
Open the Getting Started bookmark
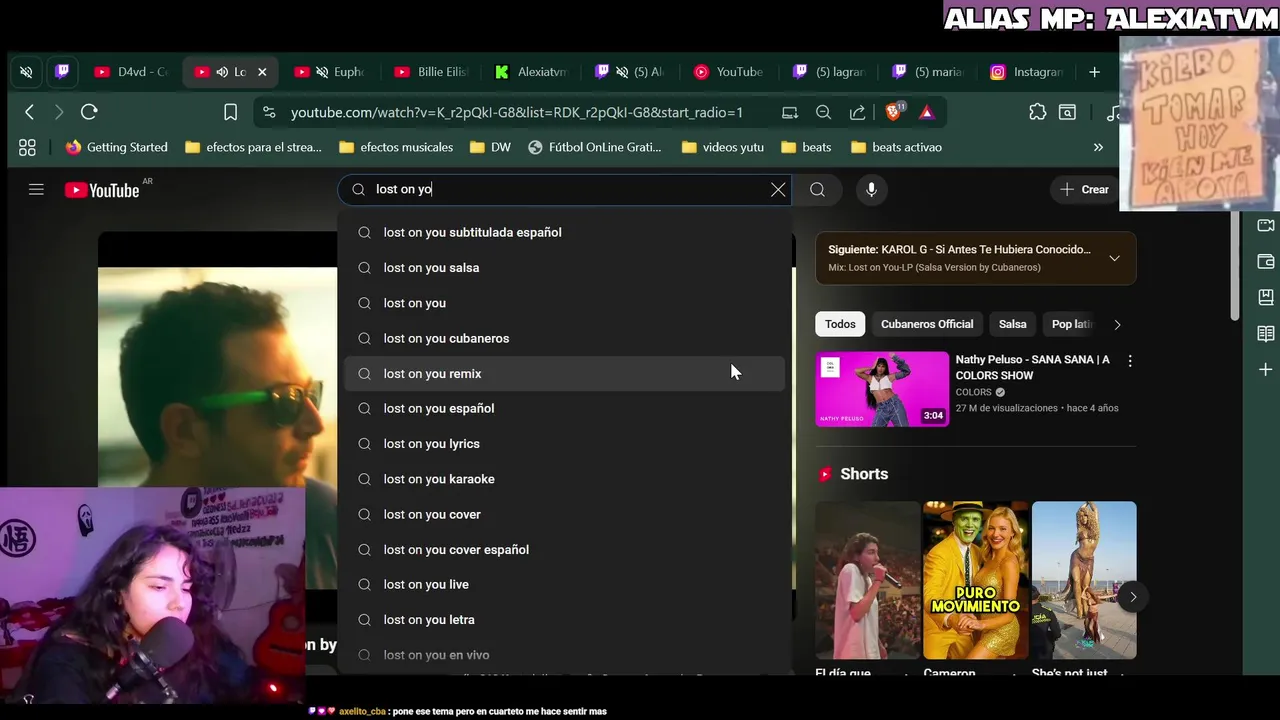click(x=116, y=147)
